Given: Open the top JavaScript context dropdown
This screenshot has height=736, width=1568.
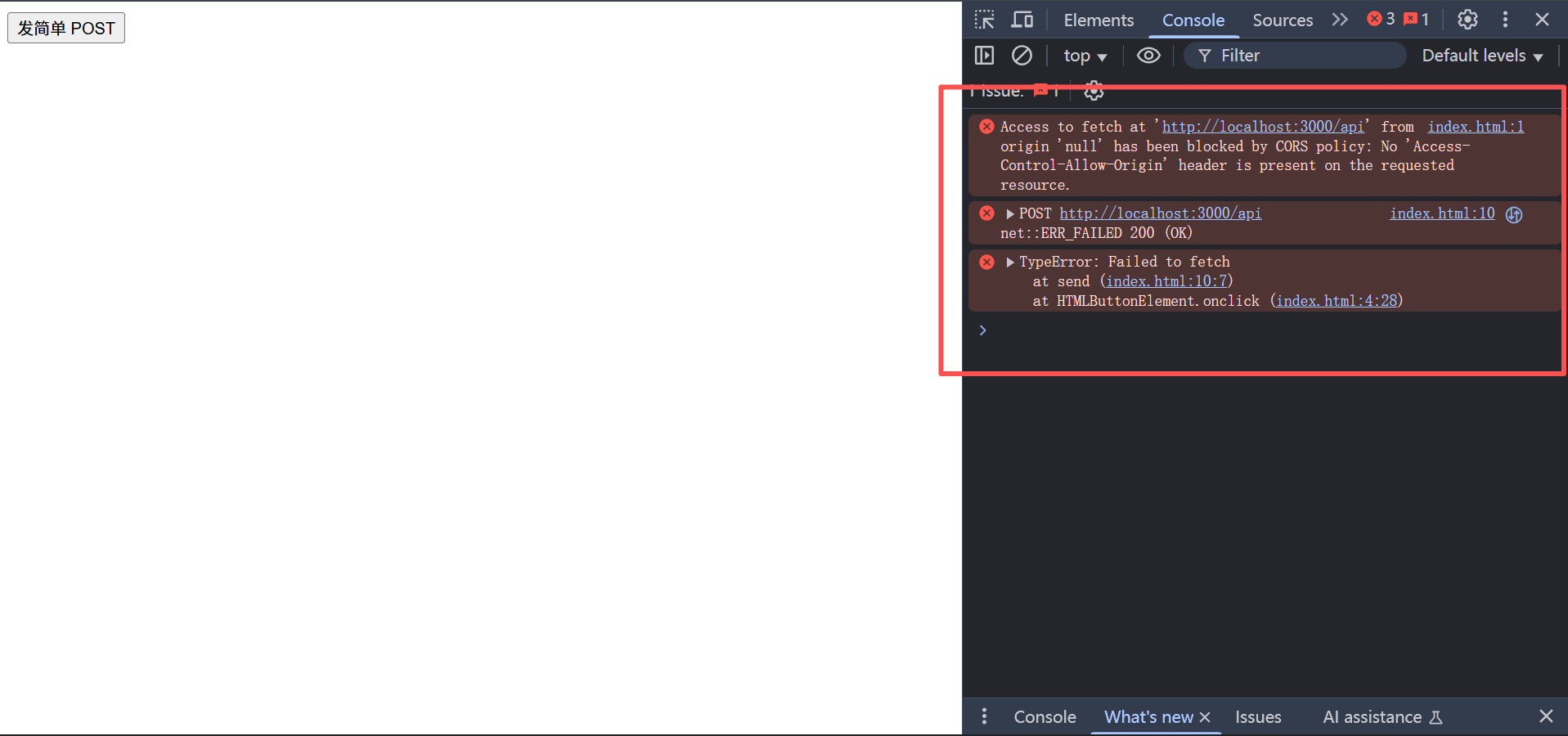Looking at the screenshot, I should [x=1085, y=56].
